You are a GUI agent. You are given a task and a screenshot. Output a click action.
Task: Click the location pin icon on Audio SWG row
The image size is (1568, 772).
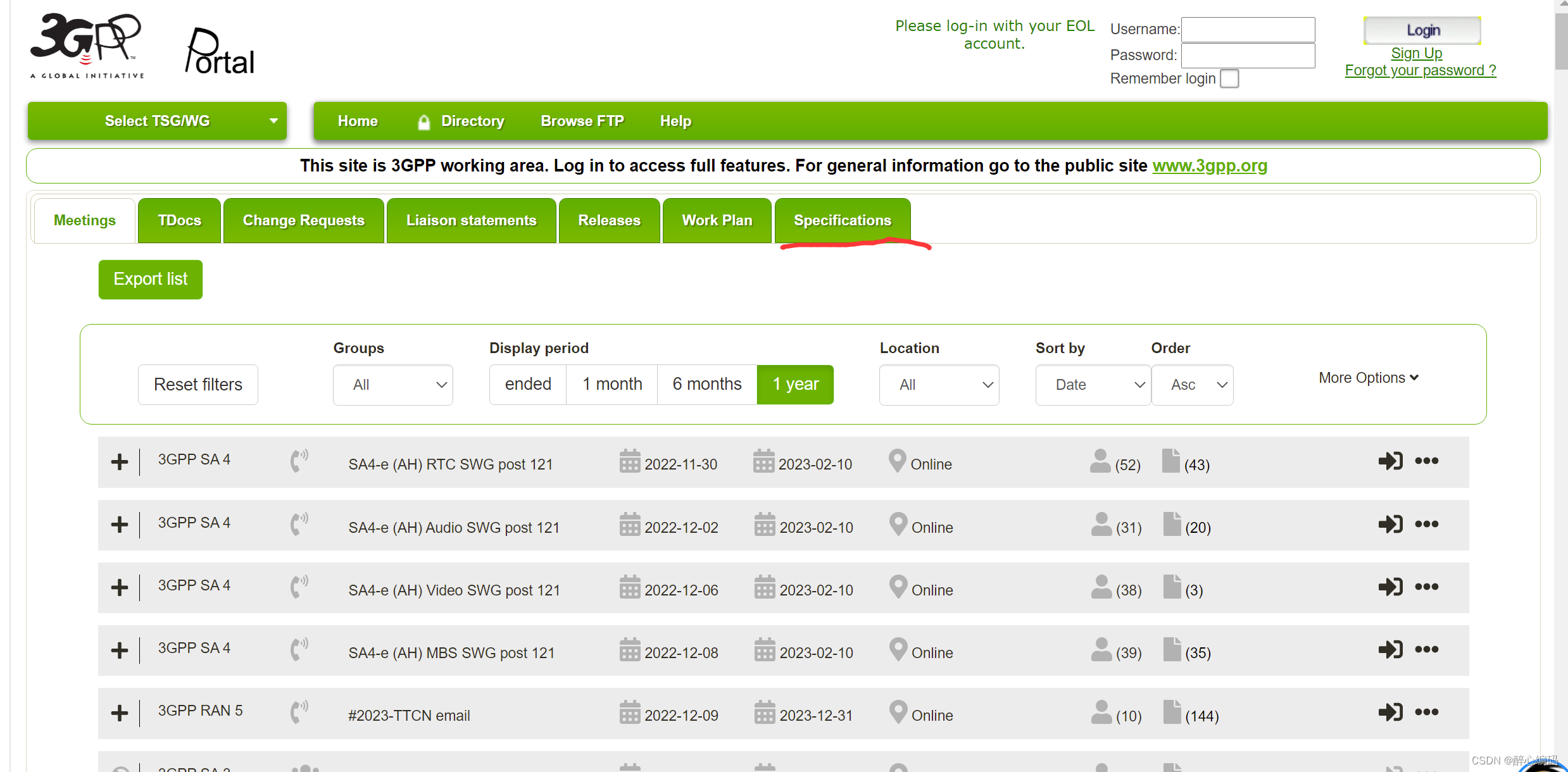click(x=898, y=524)
